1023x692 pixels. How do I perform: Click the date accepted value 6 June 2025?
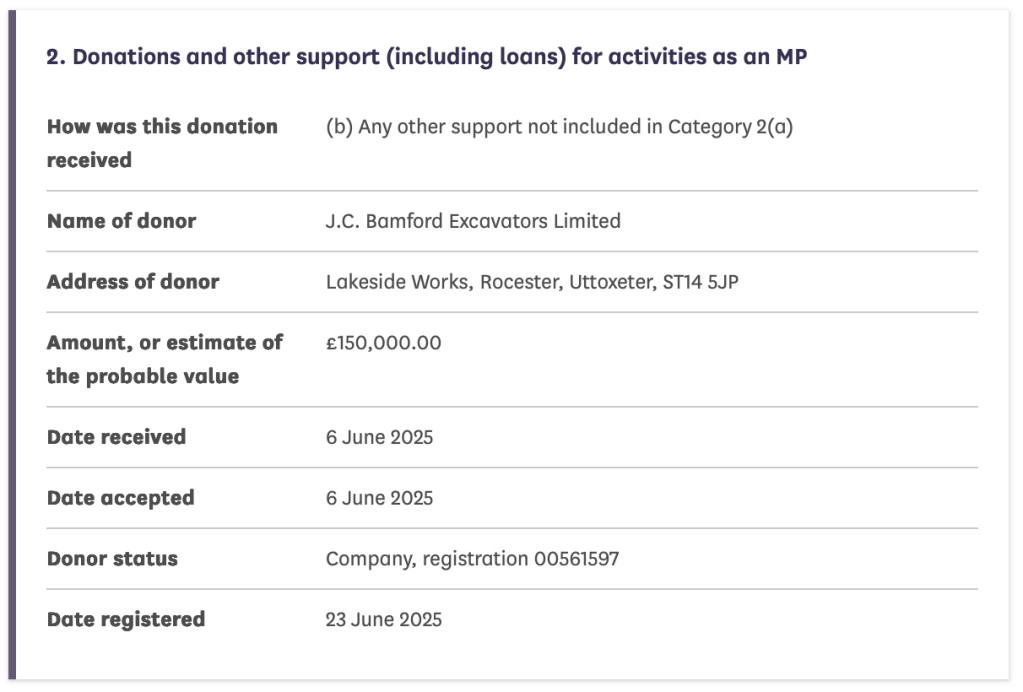pyautogui.click(x=379, y=498)
